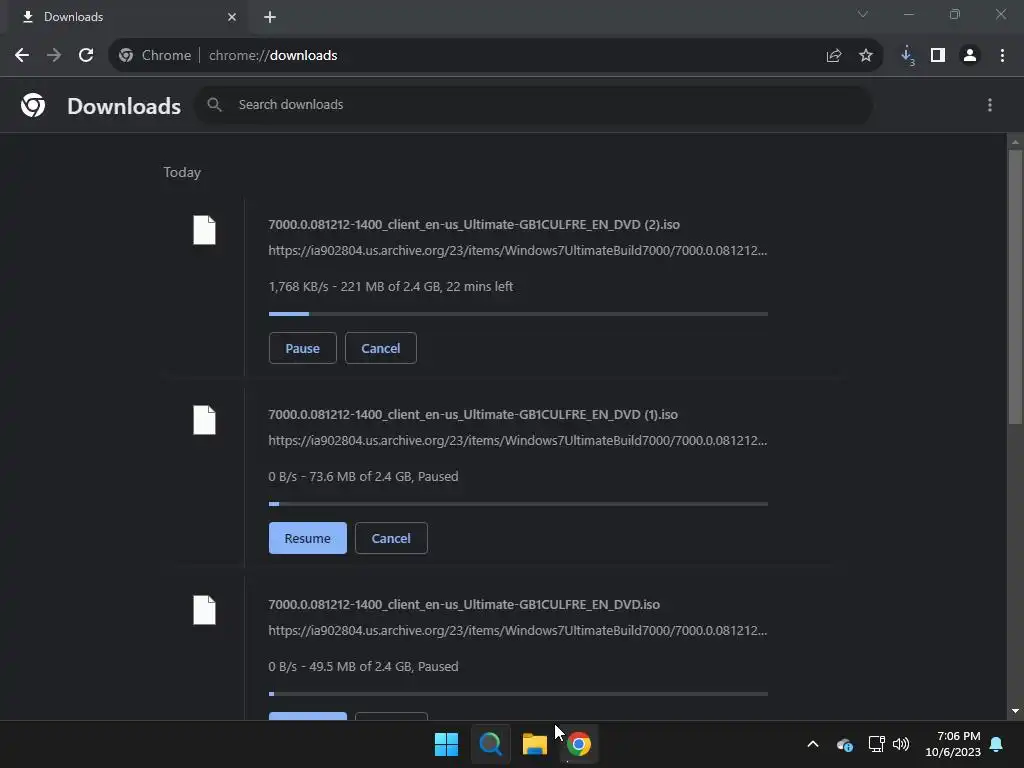The height and width of the screenshot is (768, 1024).
Task: Click file icon of DVD (1).iso
Action: (204, 420)
